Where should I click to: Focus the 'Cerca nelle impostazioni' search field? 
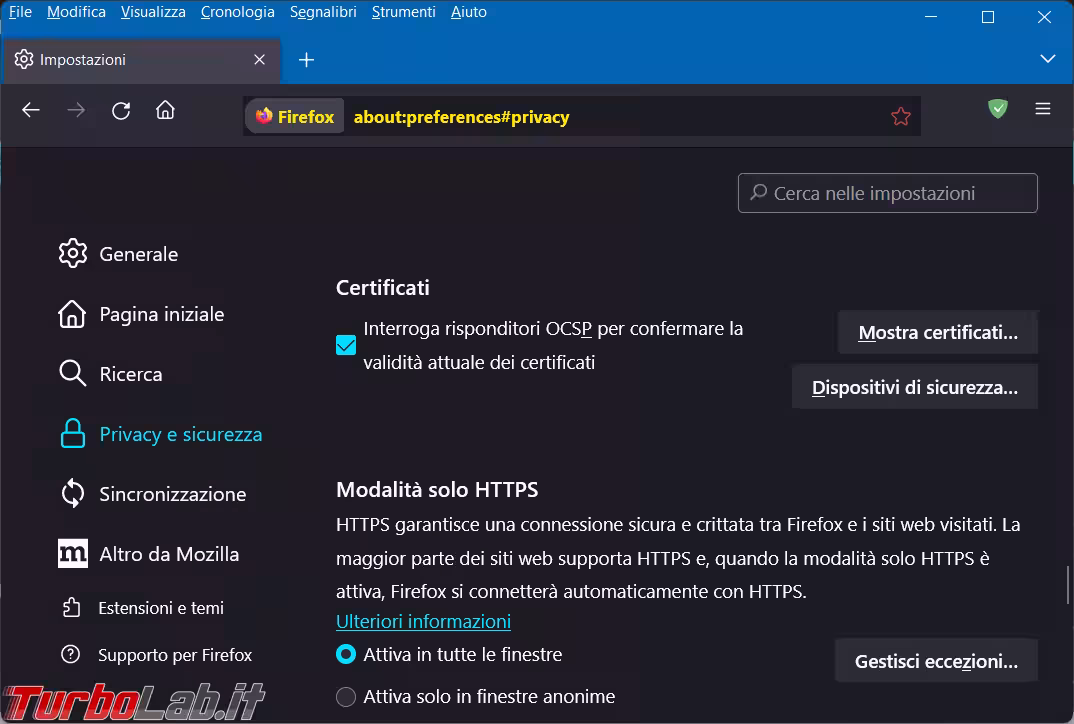(x=888, y=193)
